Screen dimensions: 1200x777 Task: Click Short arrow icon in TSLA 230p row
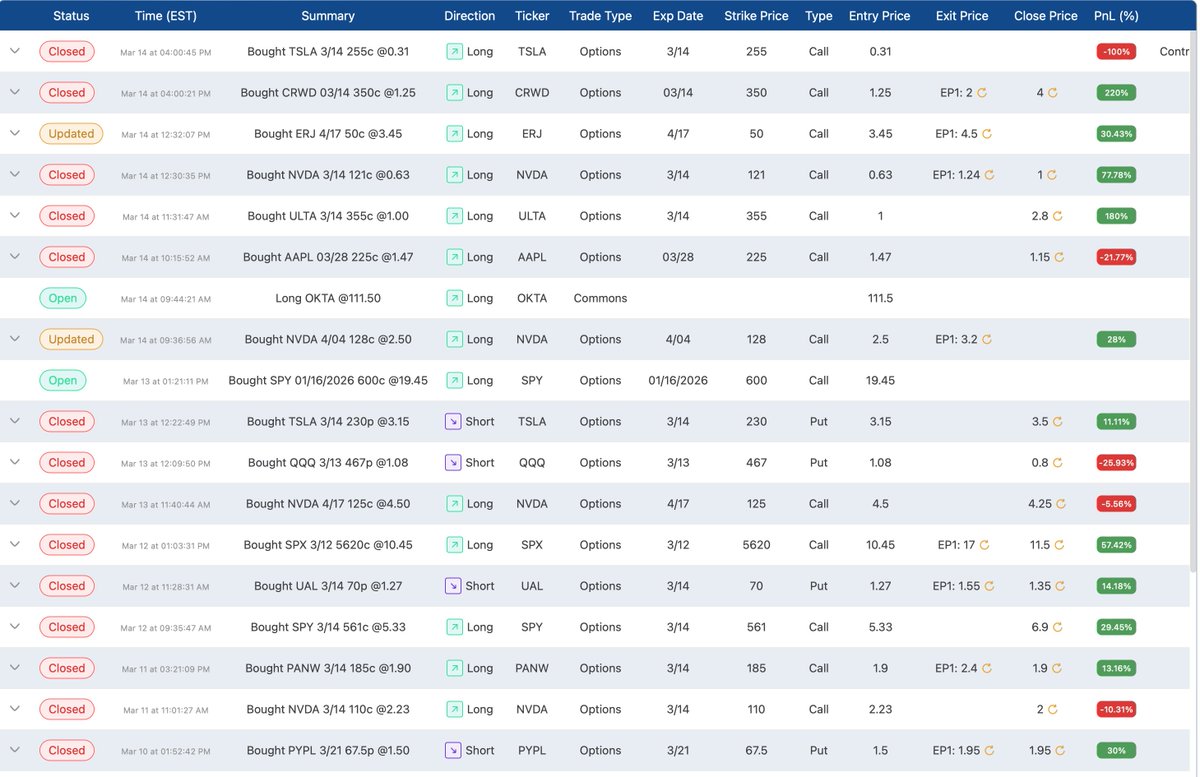click(x=453, y=421)
